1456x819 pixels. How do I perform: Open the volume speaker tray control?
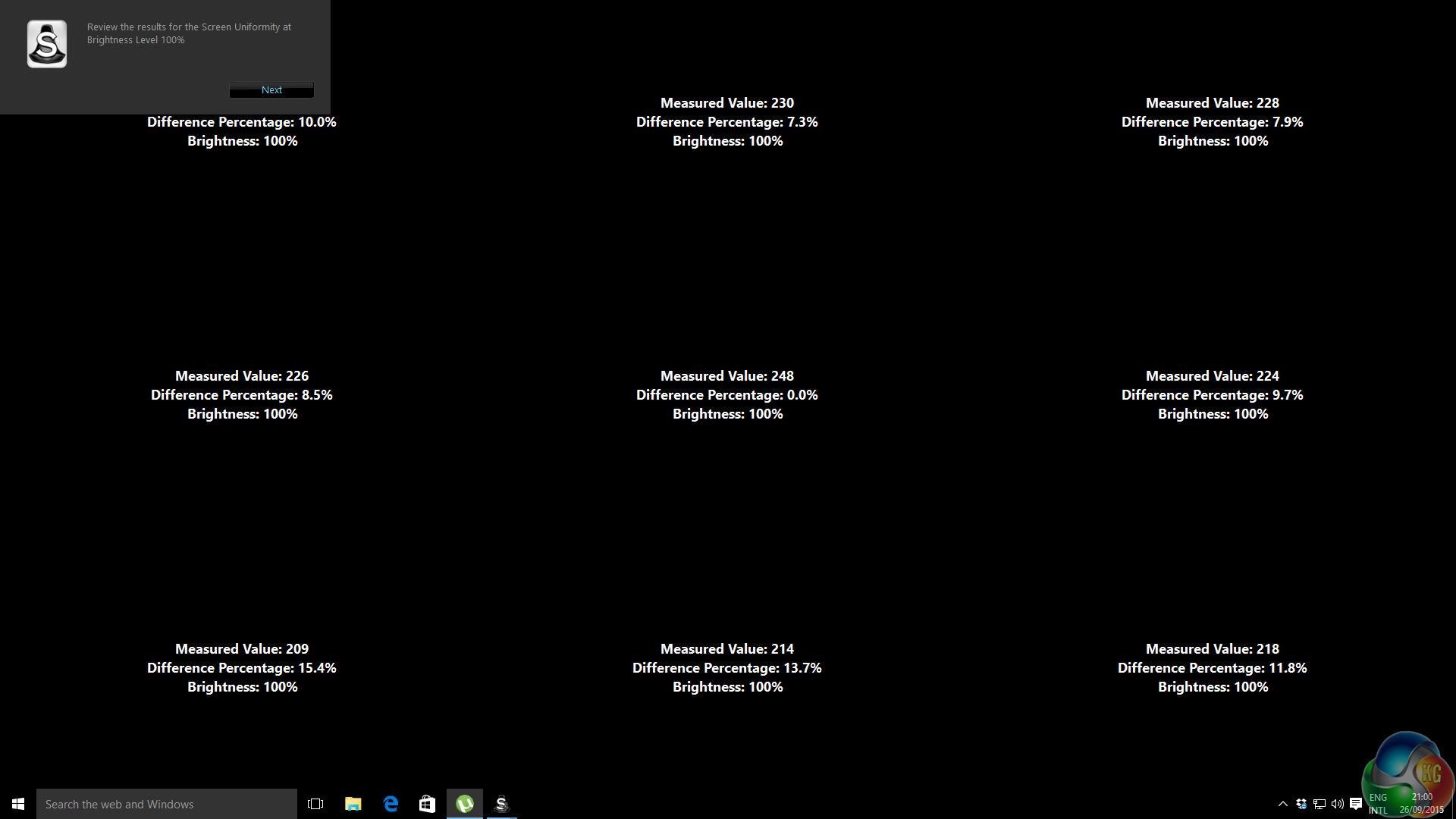click(x=1338, y=804)
